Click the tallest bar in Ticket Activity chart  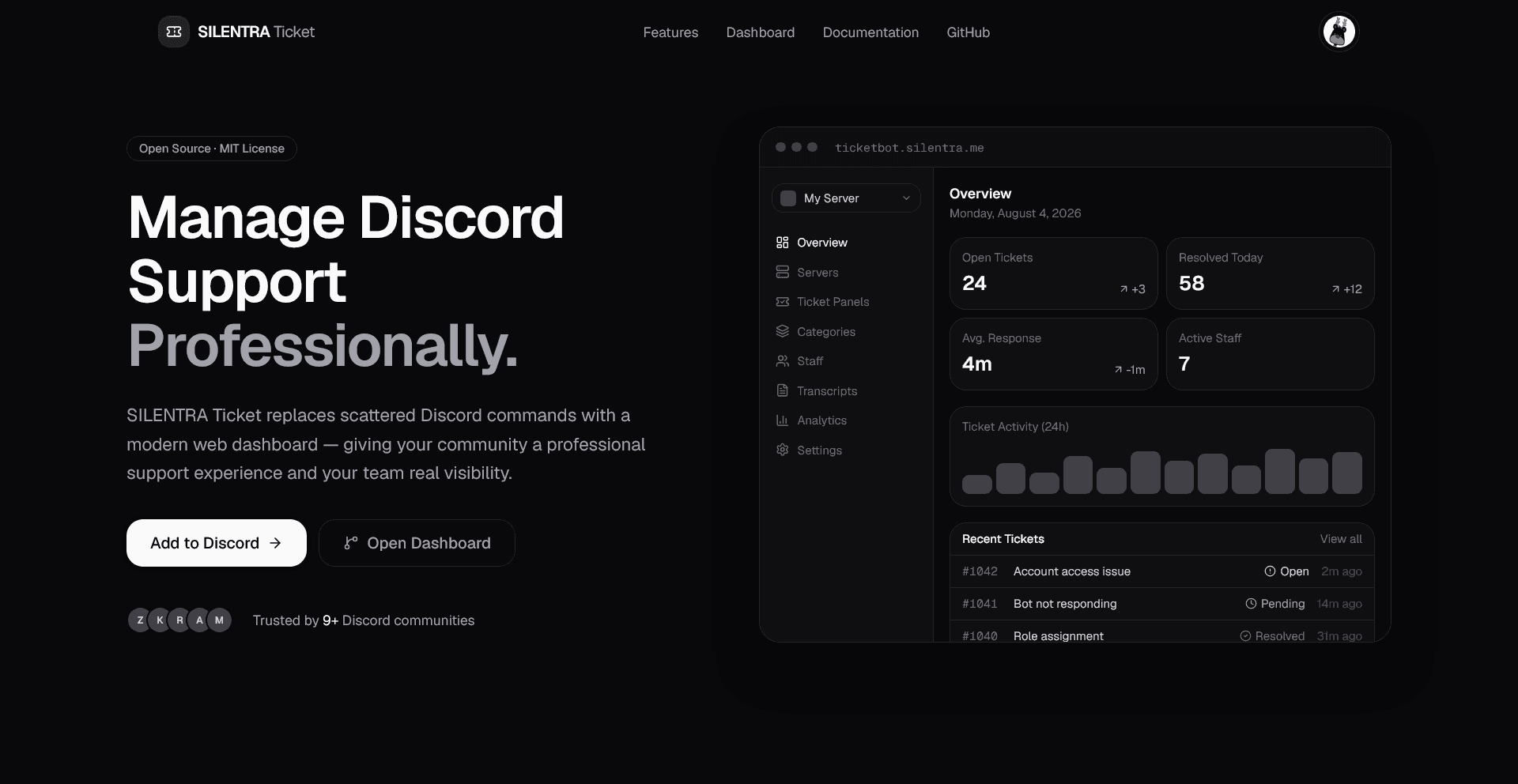coord(1280,472)
